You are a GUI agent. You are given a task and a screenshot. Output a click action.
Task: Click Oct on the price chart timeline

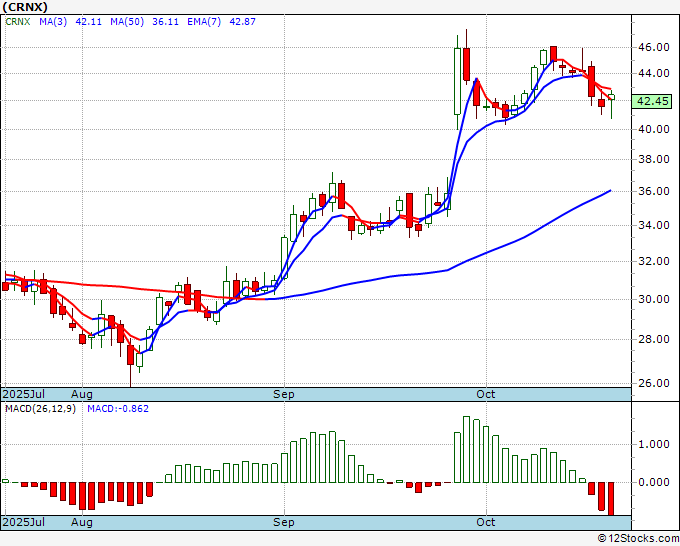[486, 394]
